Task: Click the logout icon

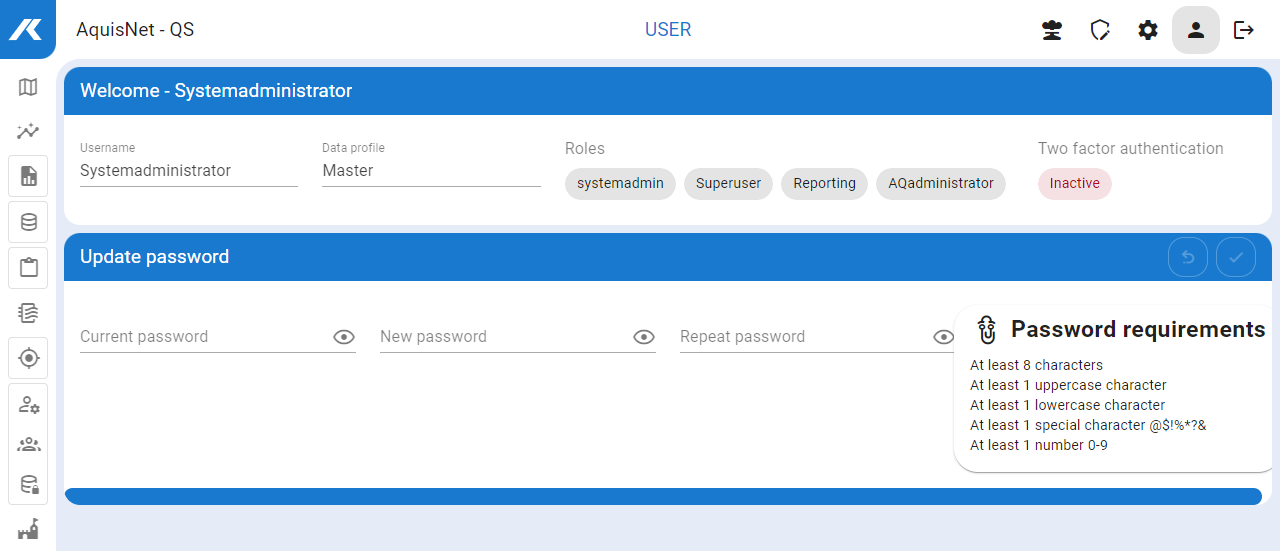Action: click(1244, 30)
